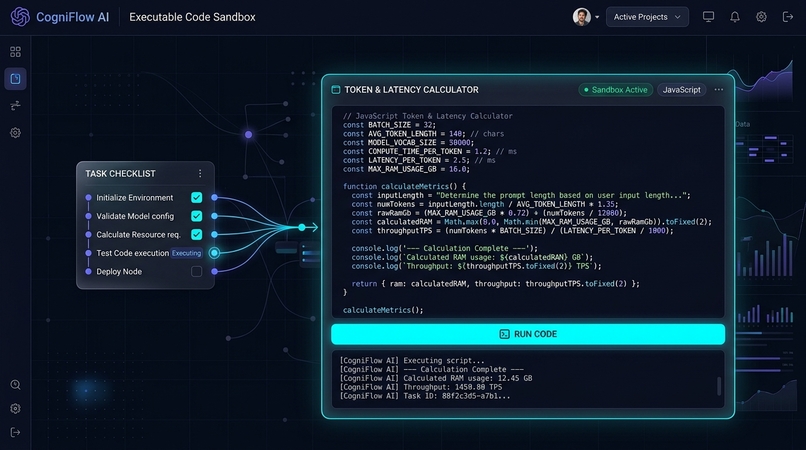Uncheck Validate Model config checkbox
Screen dimensions: 806x450
pos(196,216)
